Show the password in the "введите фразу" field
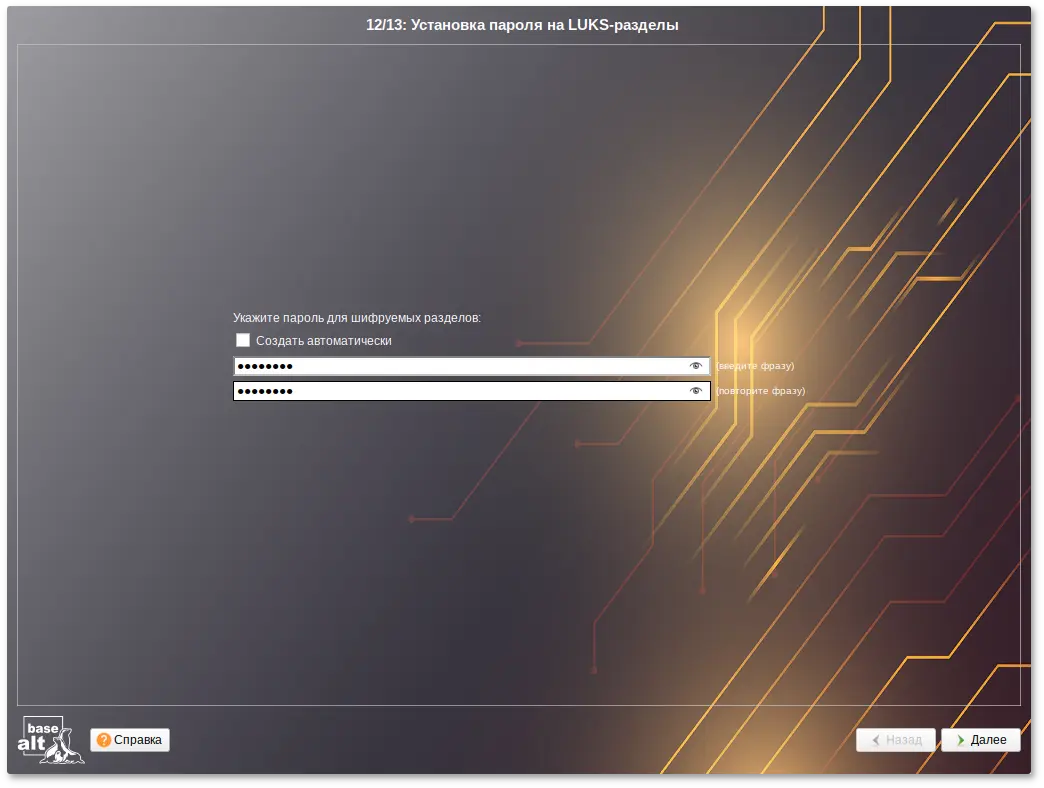The height and width of the screenshot is (788, 1044). [696, 366]
